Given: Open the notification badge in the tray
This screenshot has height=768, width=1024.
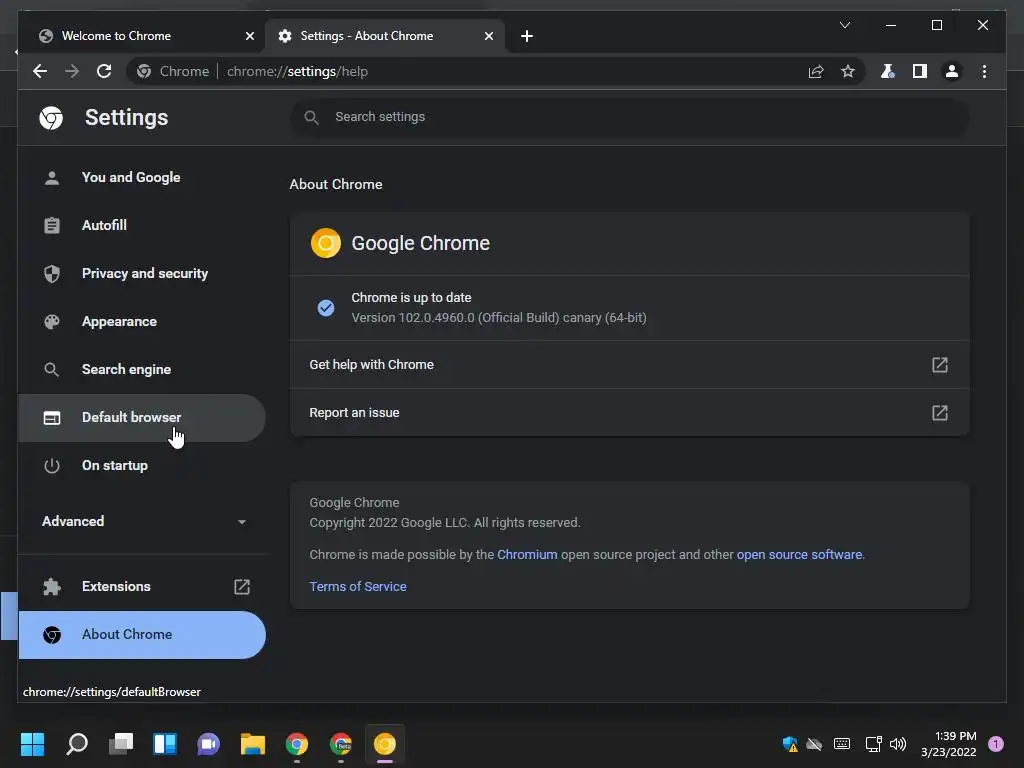Looking at the screenshot, I should [996, 744].
